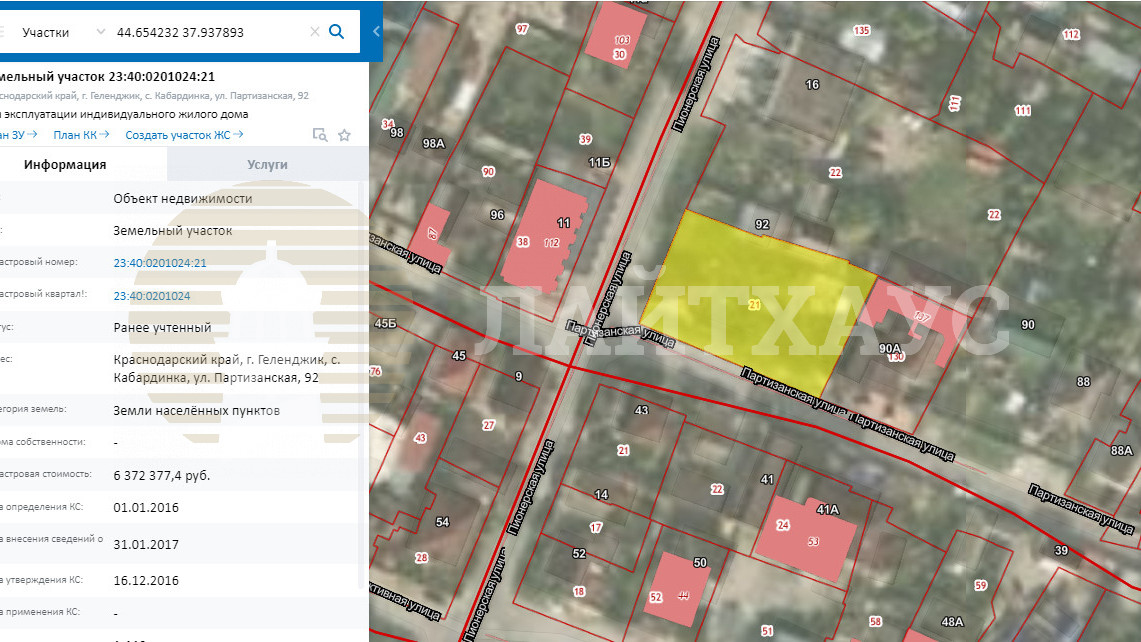Follow the Создать участок ЖС link
The width and height of the screenshot is (1141, 642).
pyautogui.click(x=184, y=135)
